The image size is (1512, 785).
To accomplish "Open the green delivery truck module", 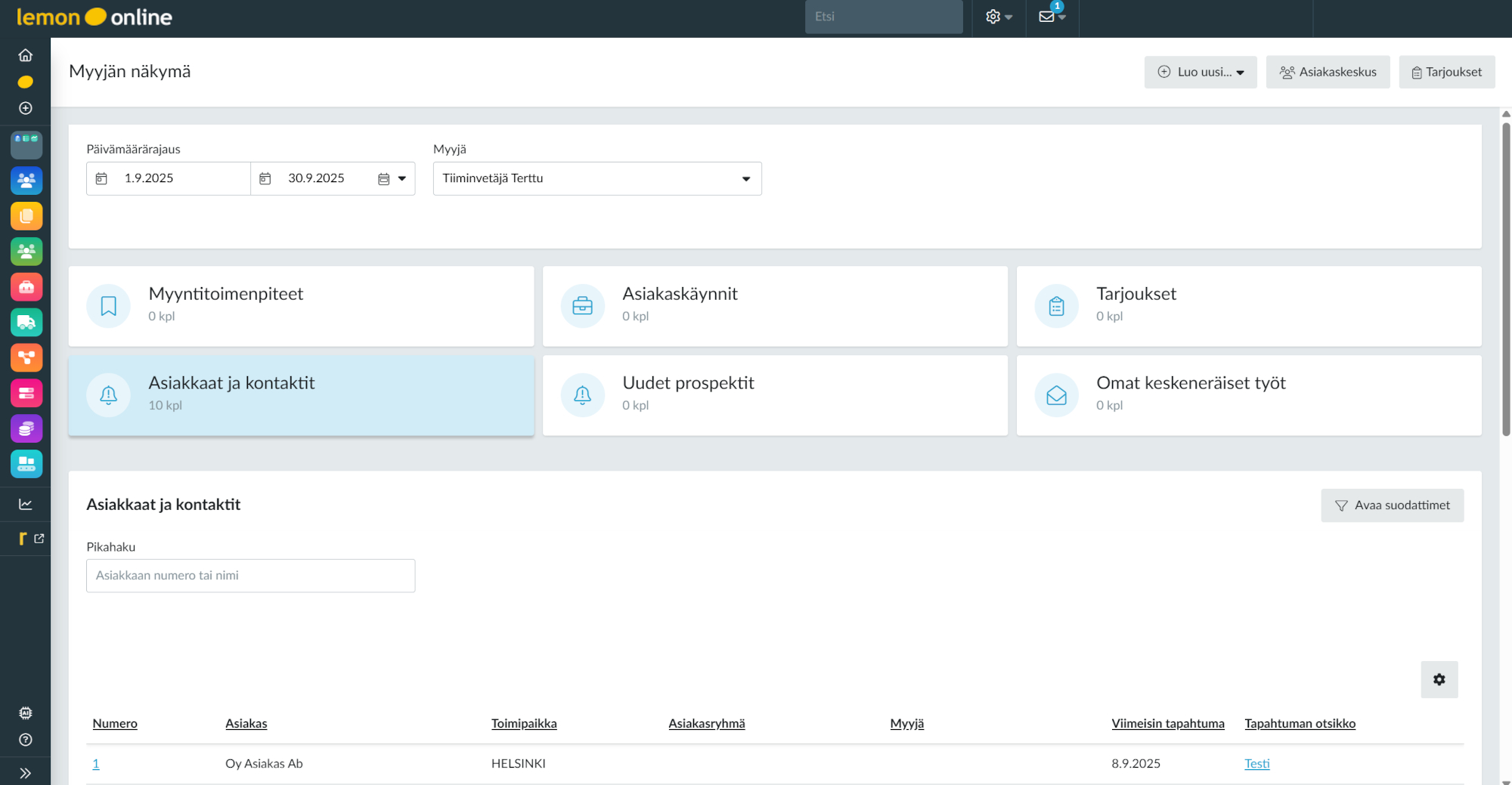I will tap(26, 323).
